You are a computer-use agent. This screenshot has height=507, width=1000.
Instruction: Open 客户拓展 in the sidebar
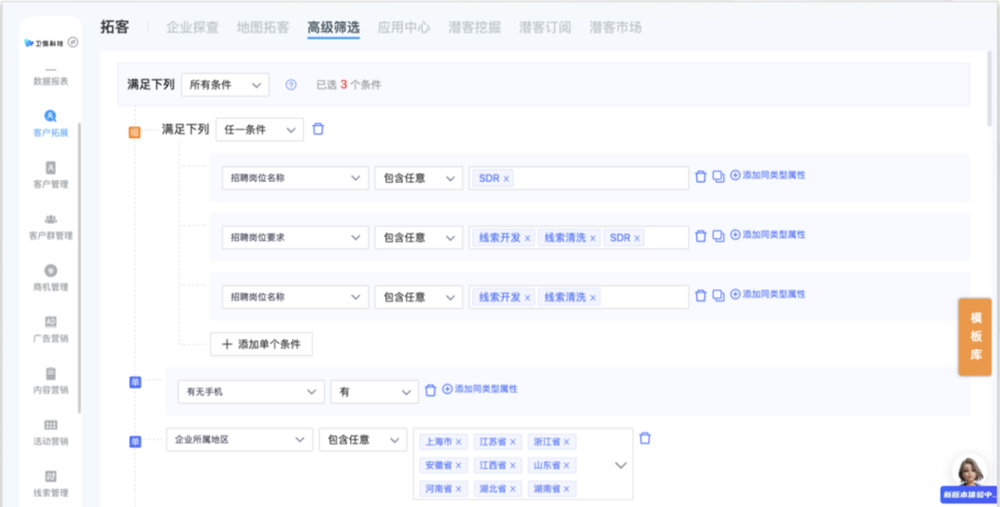pos(50,122)
